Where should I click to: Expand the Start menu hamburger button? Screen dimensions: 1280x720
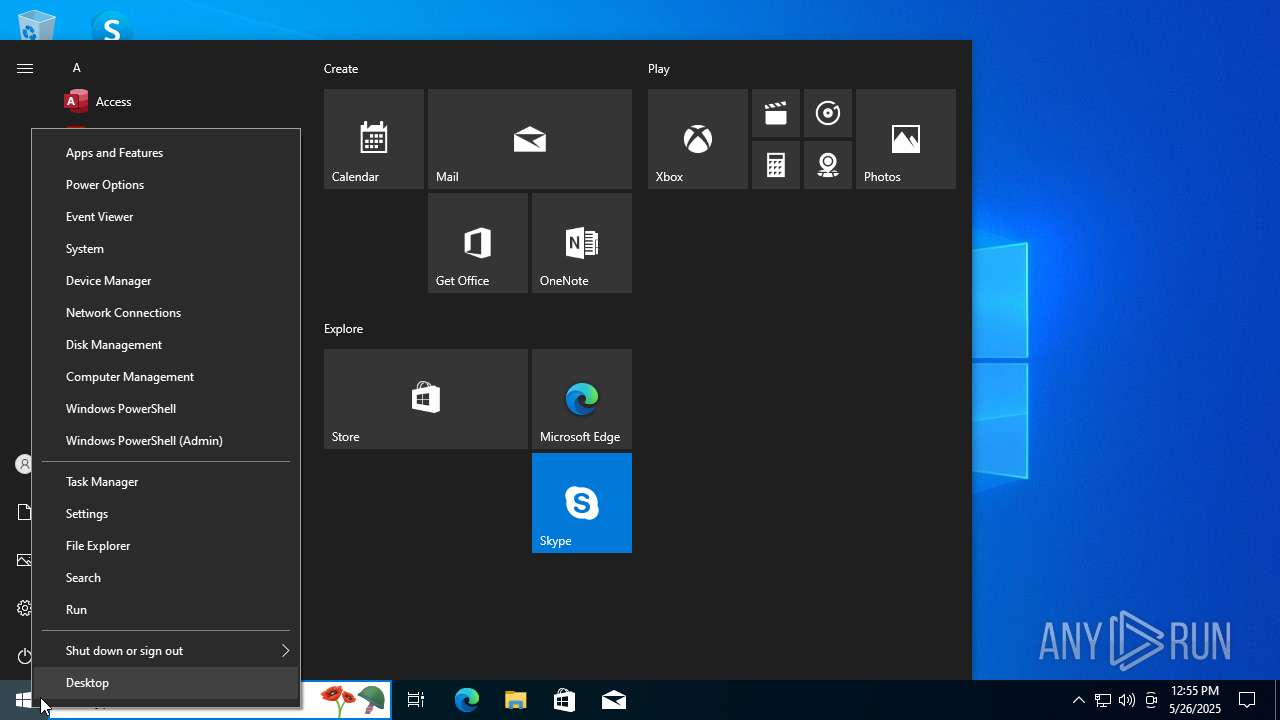tap(25, 68)
